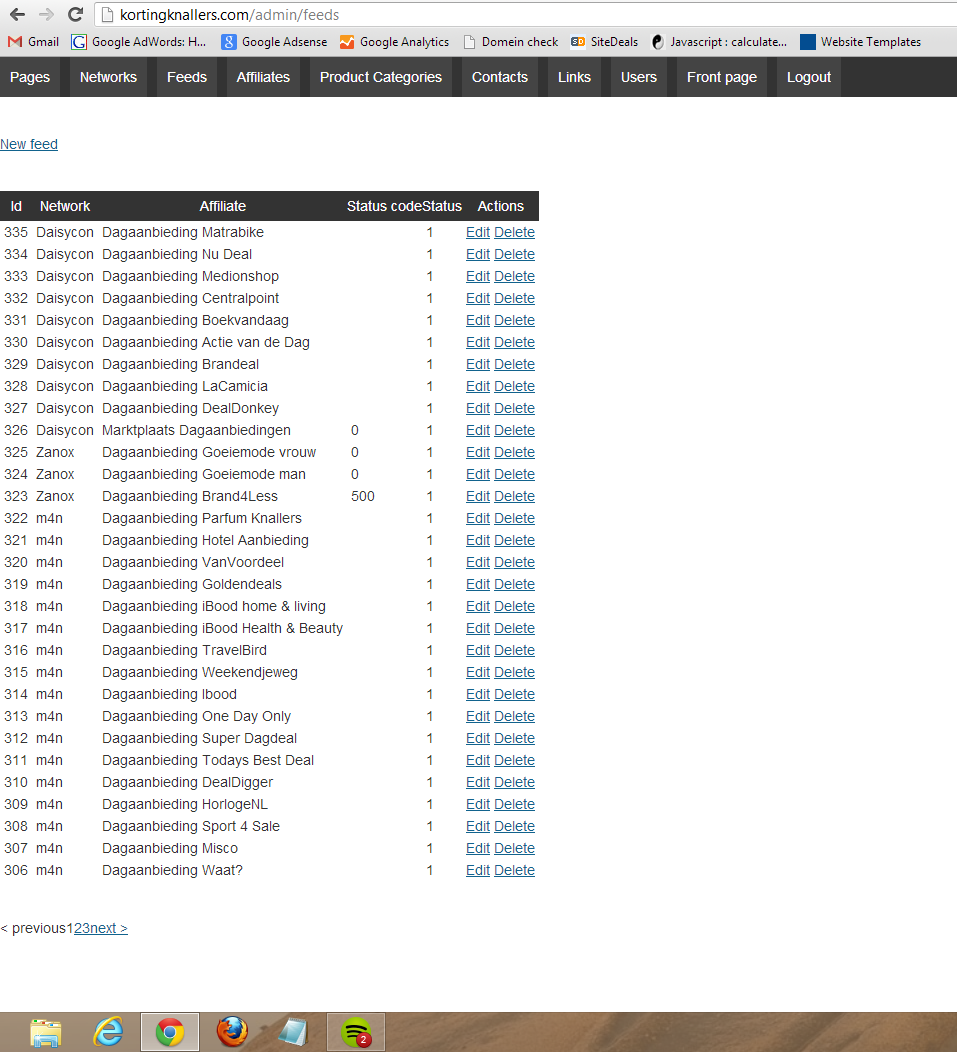Image resolution: width=957 pixels, height=1052 pixels.
Task: Edit the Dagaanbieding Brand4Less feed
Action: point(478,496)
